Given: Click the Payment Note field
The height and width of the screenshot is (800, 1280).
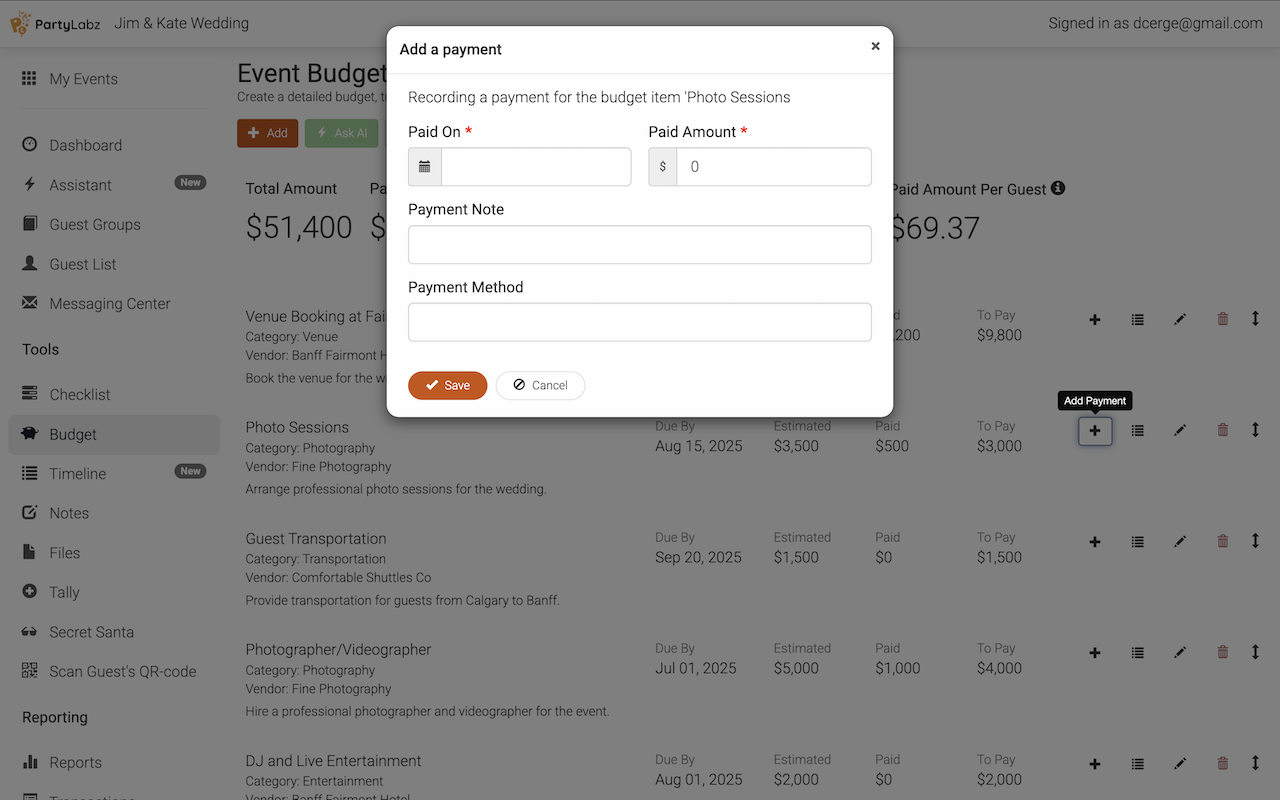Looking at the screenshot, I should coord(639,245).
